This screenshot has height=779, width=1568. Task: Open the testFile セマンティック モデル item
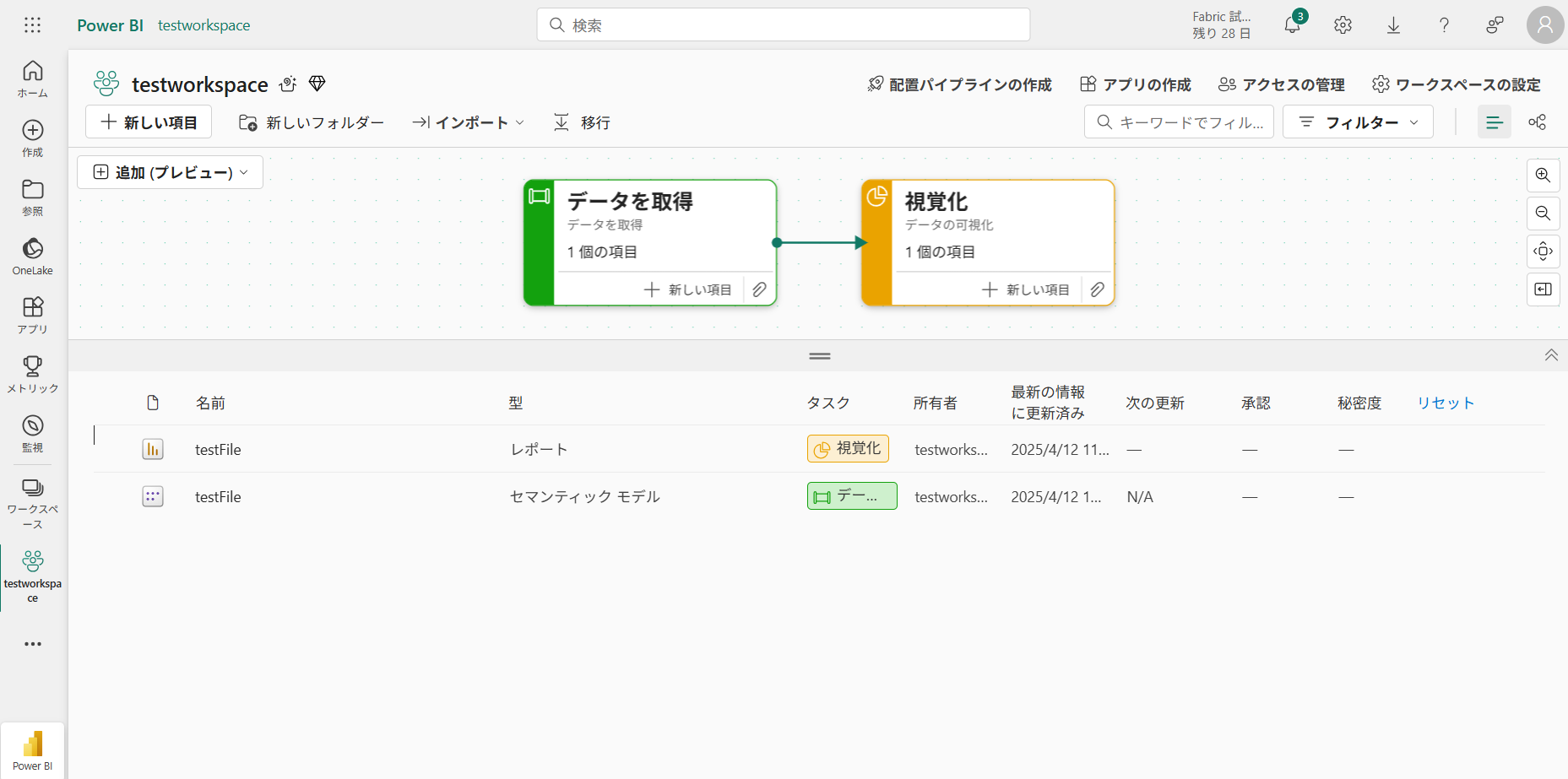pos(218,497)
